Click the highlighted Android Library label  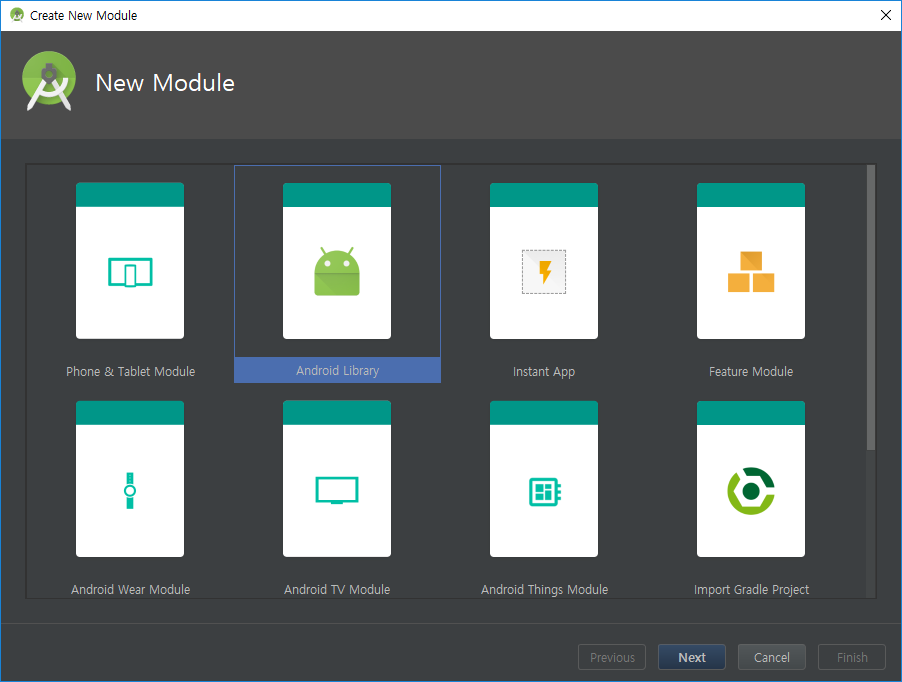pos(338,370)
